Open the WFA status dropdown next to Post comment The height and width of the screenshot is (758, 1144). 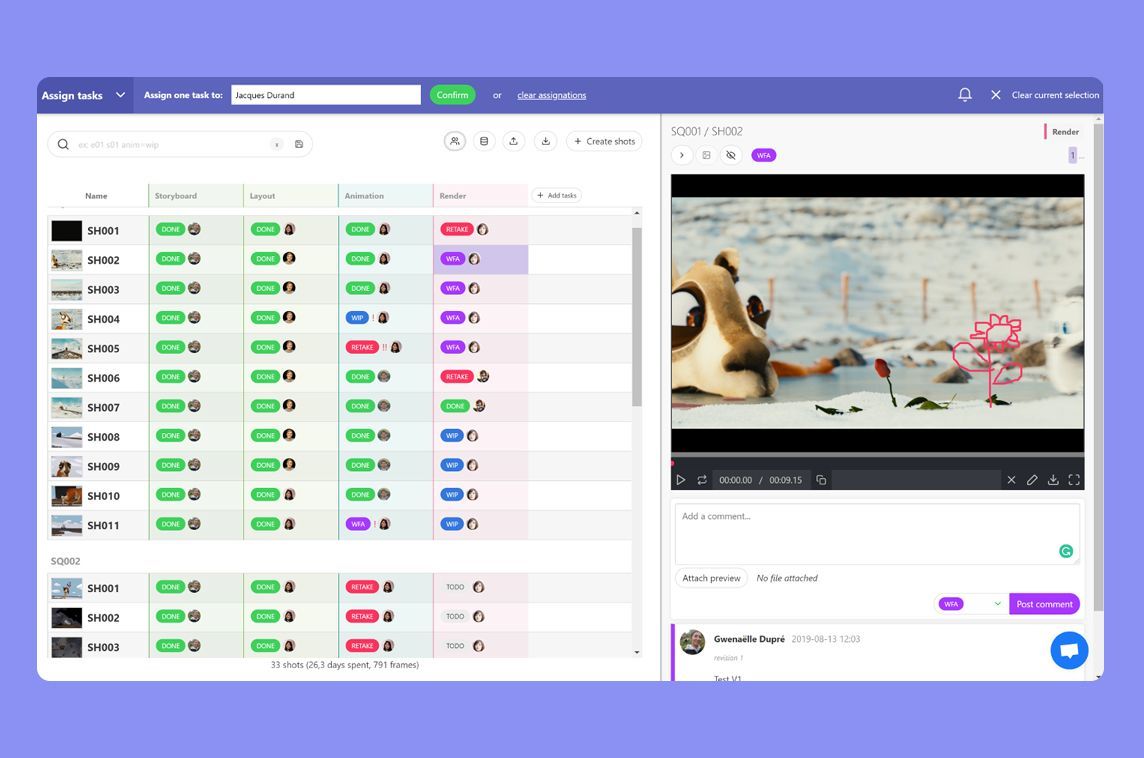point(970,604)
